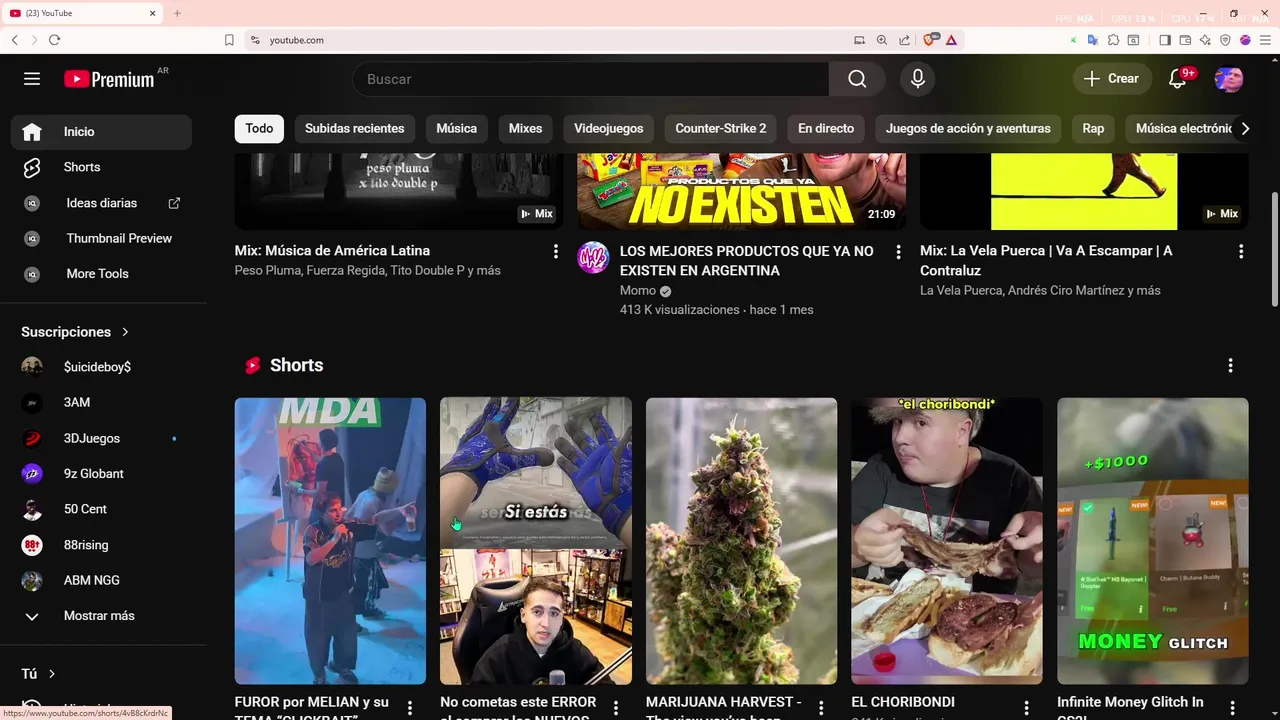
Task: Open the browser main menu
Action: pos(1265,40)
